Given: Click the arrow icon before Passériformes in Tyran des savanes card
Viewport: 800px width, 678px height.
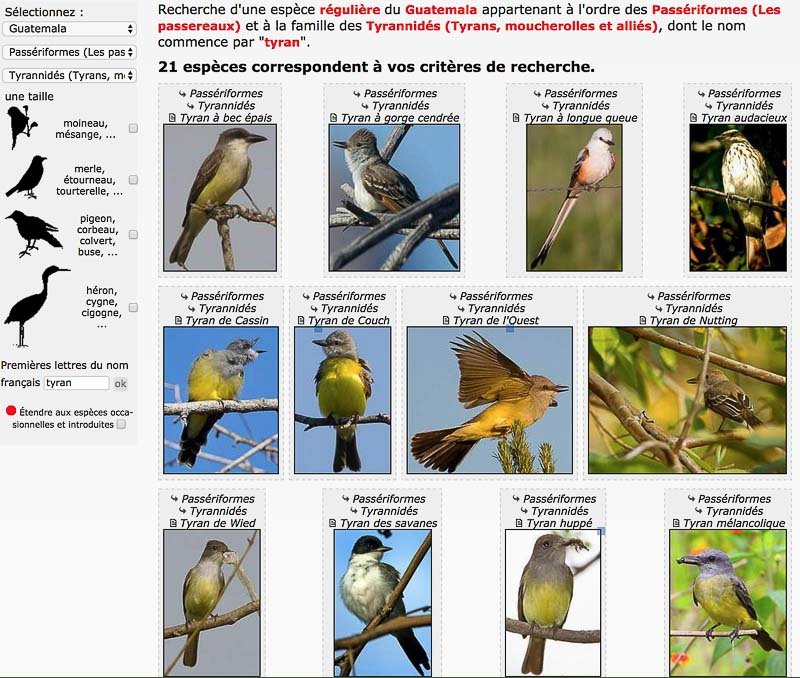Looking at the screenshot, I should pos(345,498).
